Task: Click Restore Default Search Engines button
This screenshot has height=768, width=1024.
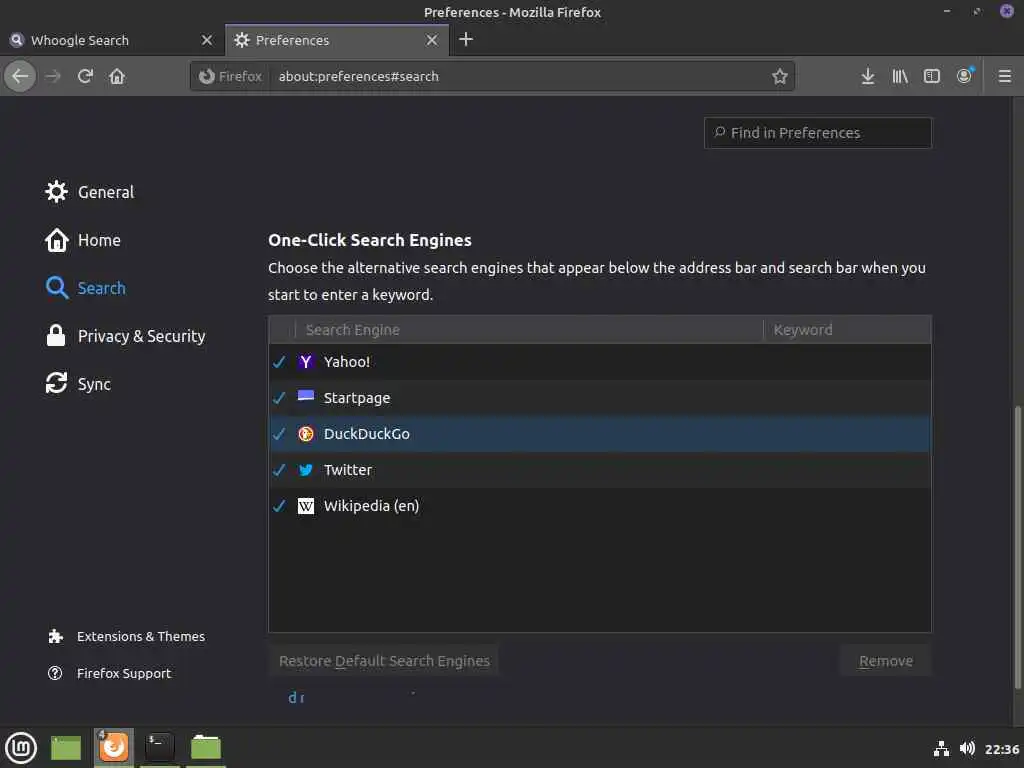Action: click(384, 661)
